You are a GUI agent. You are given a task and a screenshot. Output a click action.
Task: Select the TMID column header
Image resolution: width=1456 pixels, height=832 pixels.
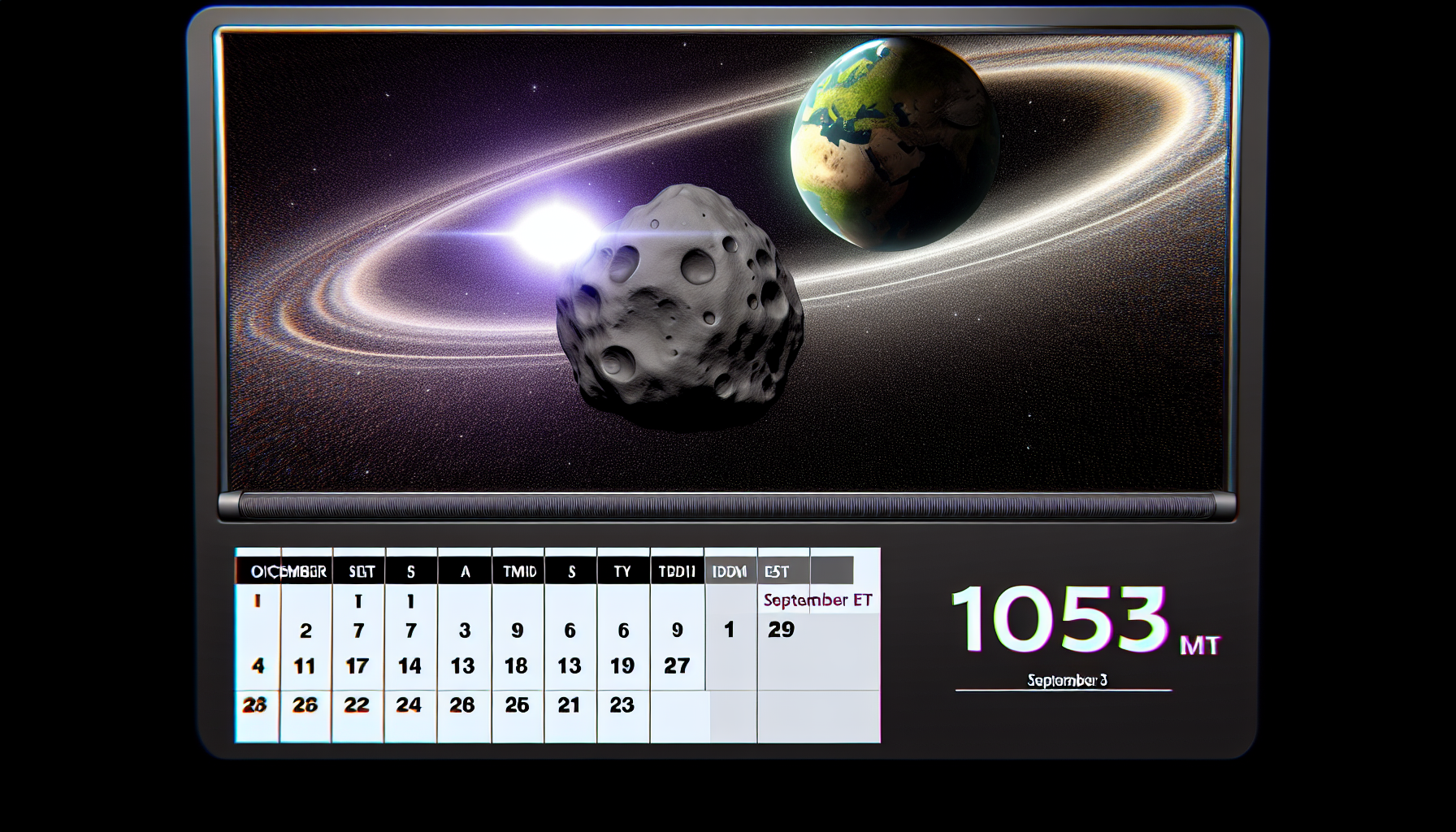[519, 572]
